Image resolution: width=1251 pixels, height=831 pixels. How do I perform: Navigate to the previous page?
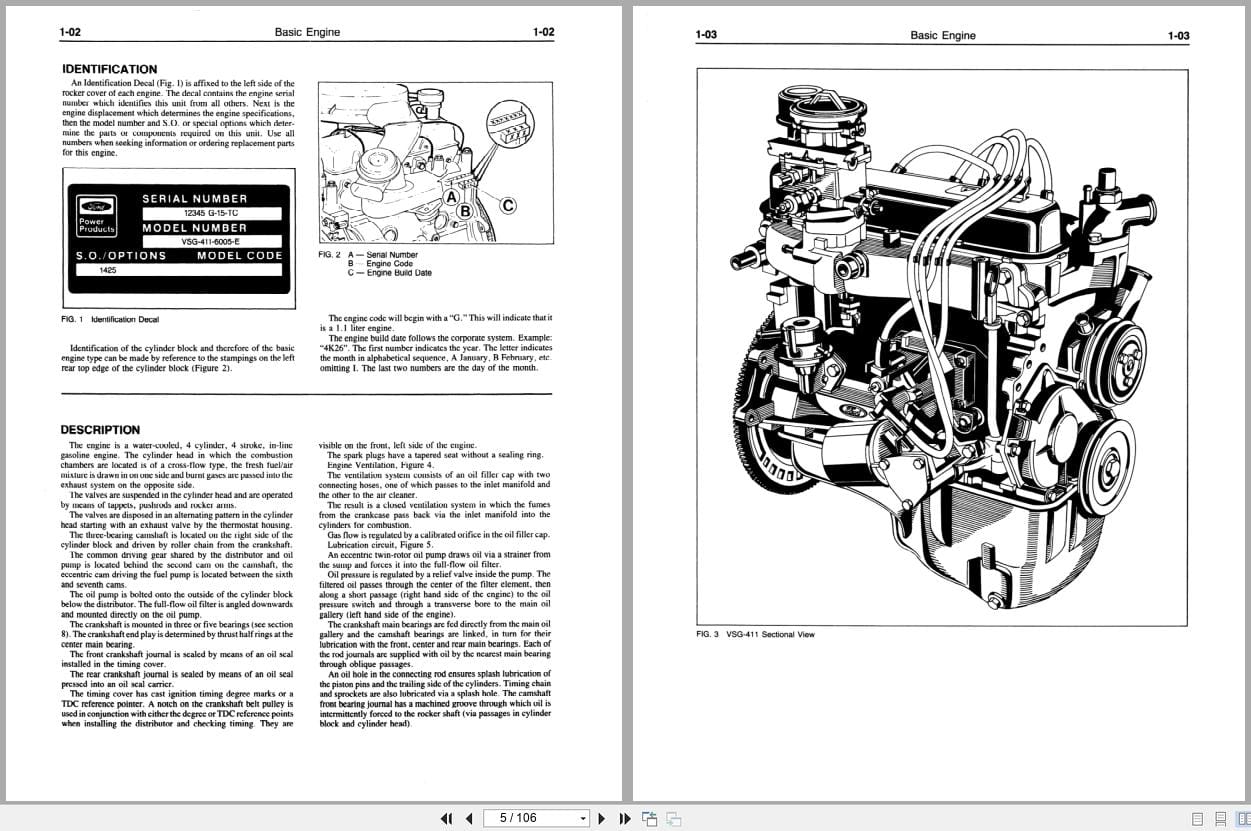[x=468, y=818]
